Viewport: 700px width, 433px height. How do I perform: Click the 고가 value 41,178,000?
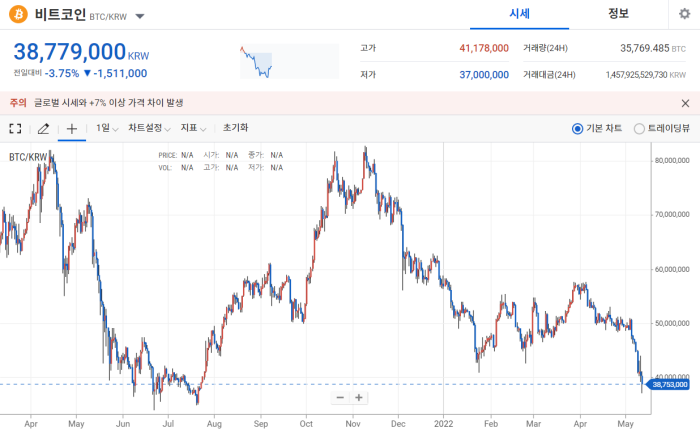(x=484, y=48)
